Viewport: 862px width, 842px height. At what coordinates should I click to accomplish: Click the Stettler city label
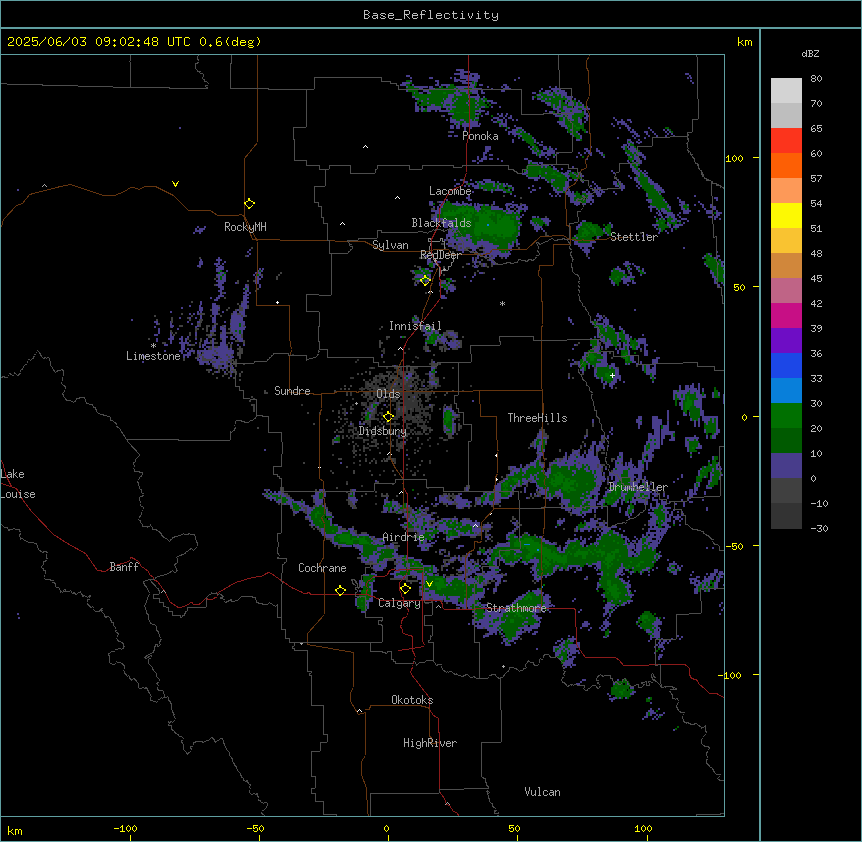[x=634, y=237]
